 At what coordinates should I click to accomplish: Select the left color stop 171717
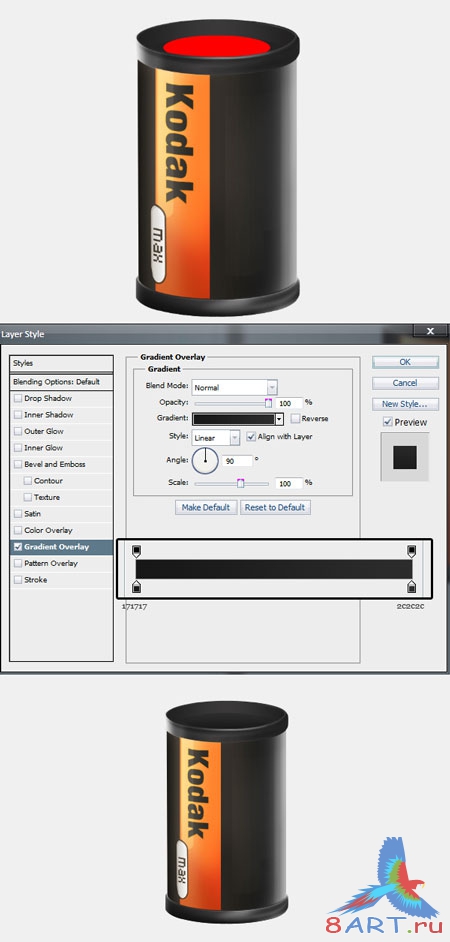tap(136, 586)
